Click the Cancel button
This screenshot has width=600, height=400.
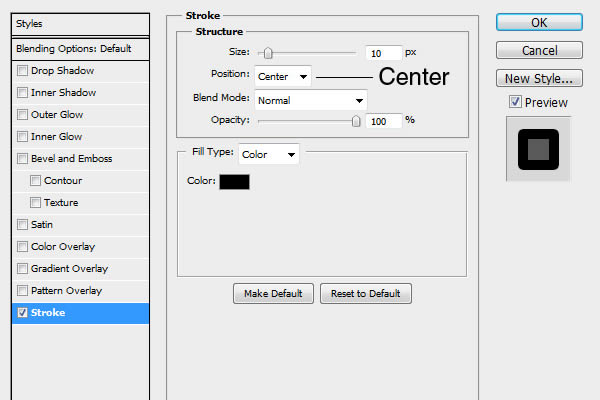coord(539,50)
